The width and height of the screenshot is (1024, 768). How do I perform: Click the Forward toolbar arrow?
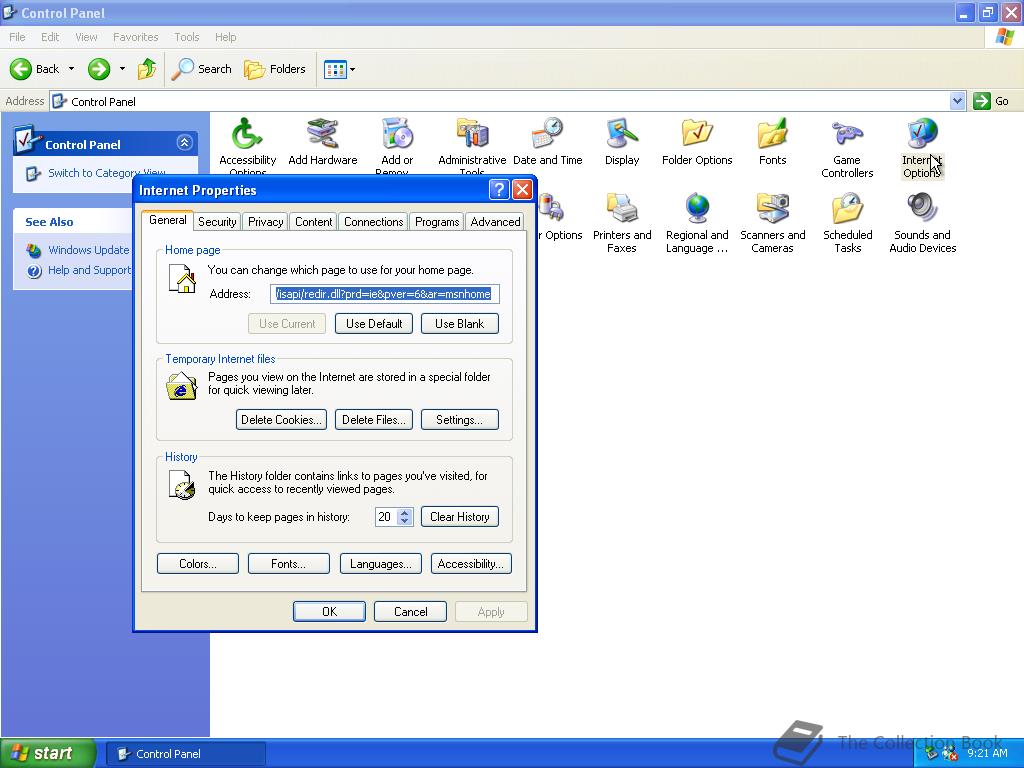pyautogui.click(x=99, y=69)
